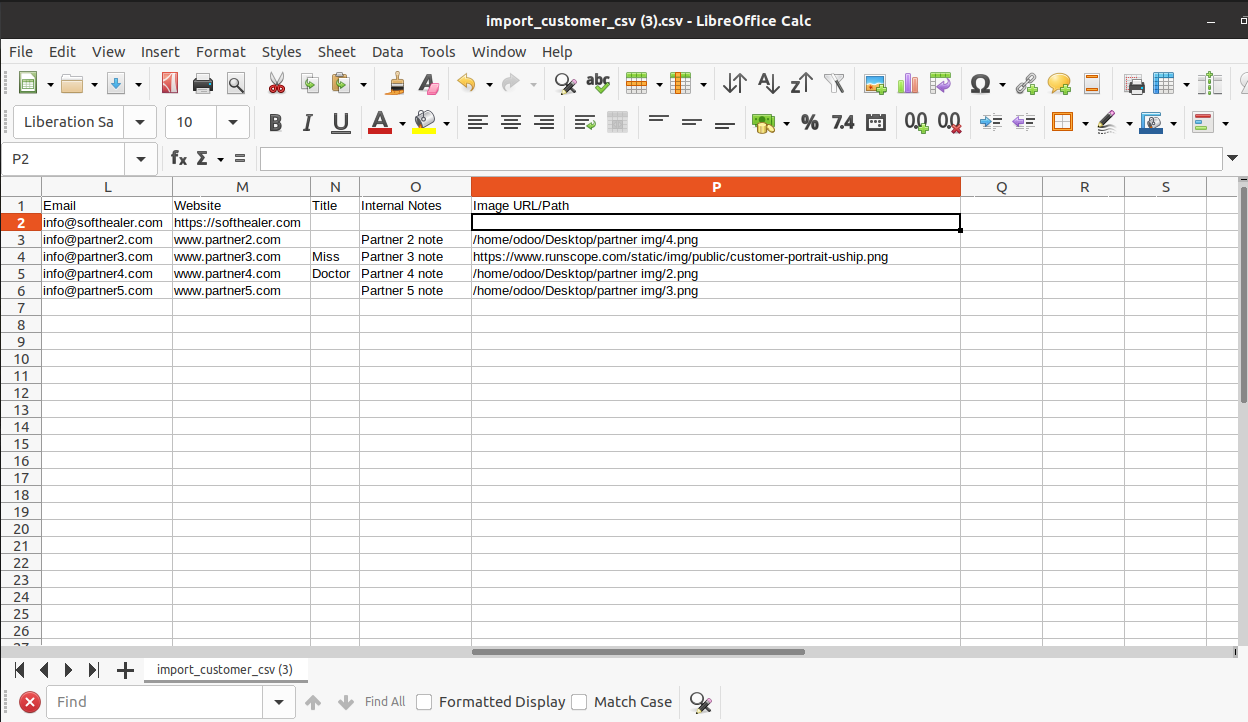
Task: Insert a chart via toolbar icon
Action: pos(908,84)
